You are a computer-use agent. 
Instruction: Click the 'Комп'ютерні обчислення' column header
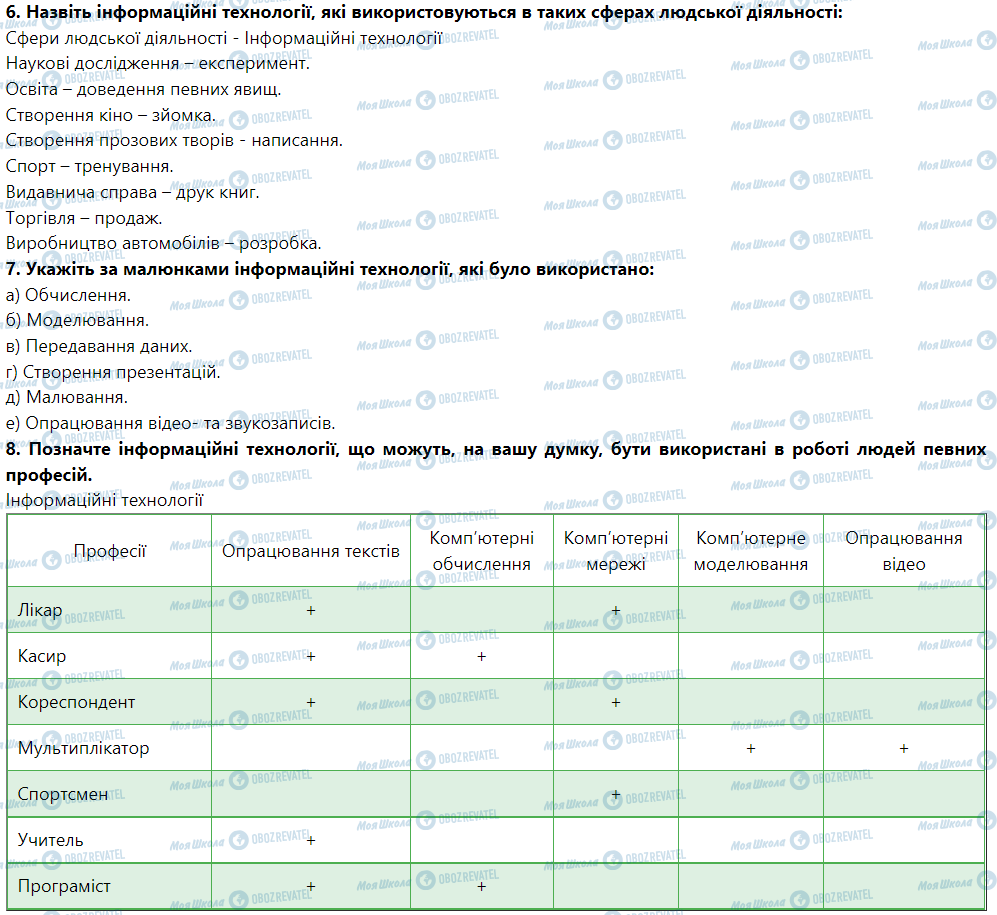481,551
